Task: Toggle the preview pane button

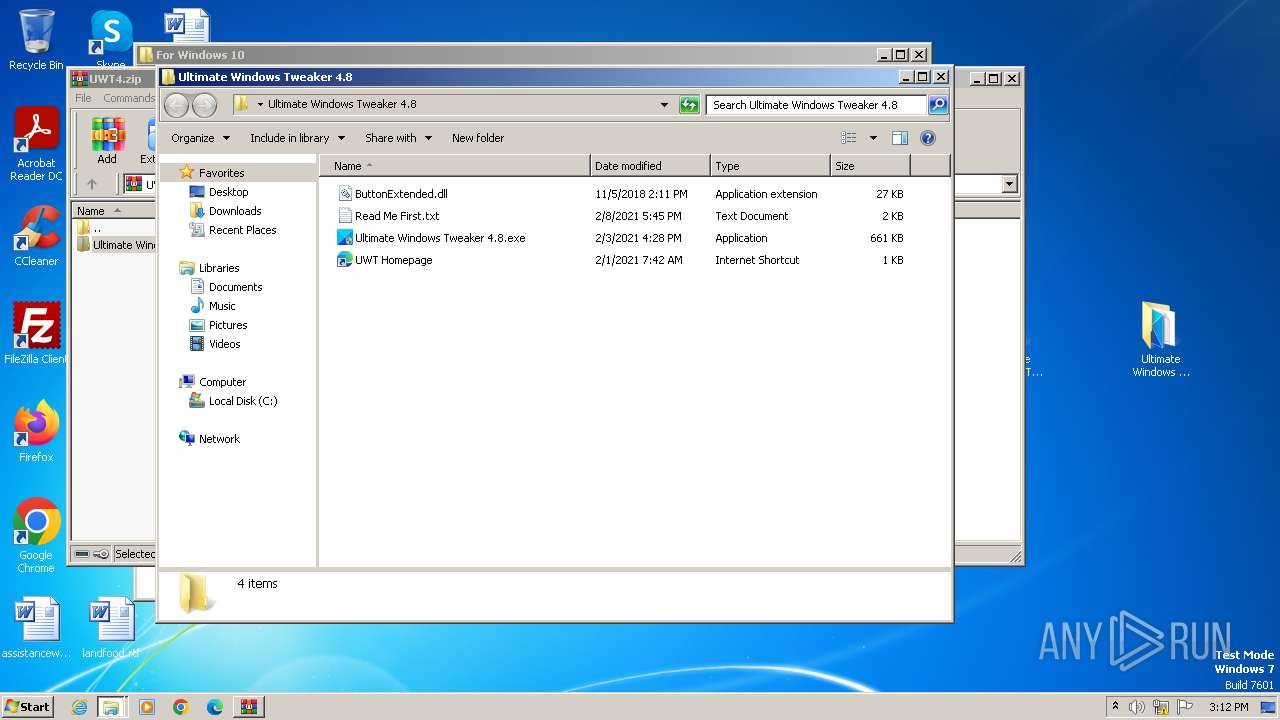Action: coord(899,138)
